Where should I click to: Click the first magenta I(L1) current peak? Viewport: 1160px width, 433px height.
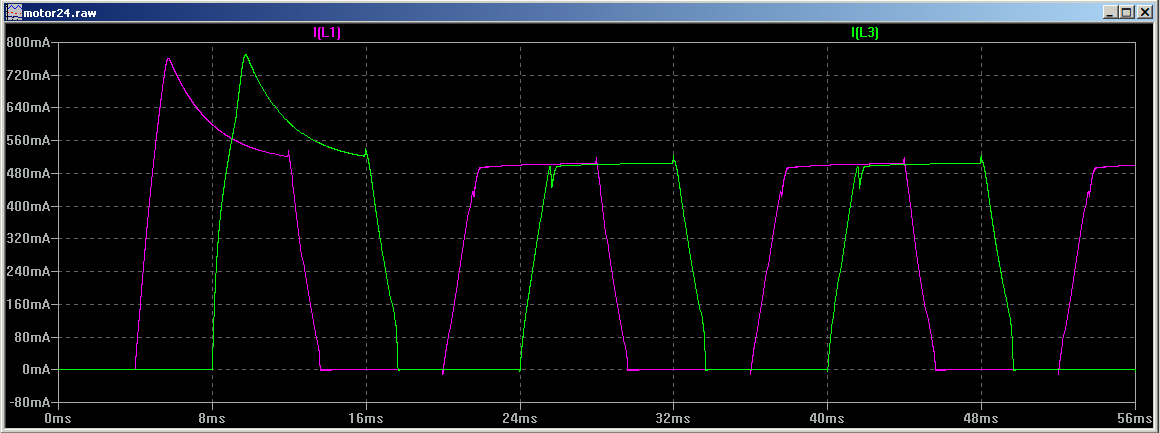pyautogui.click(x=168, y=58)
